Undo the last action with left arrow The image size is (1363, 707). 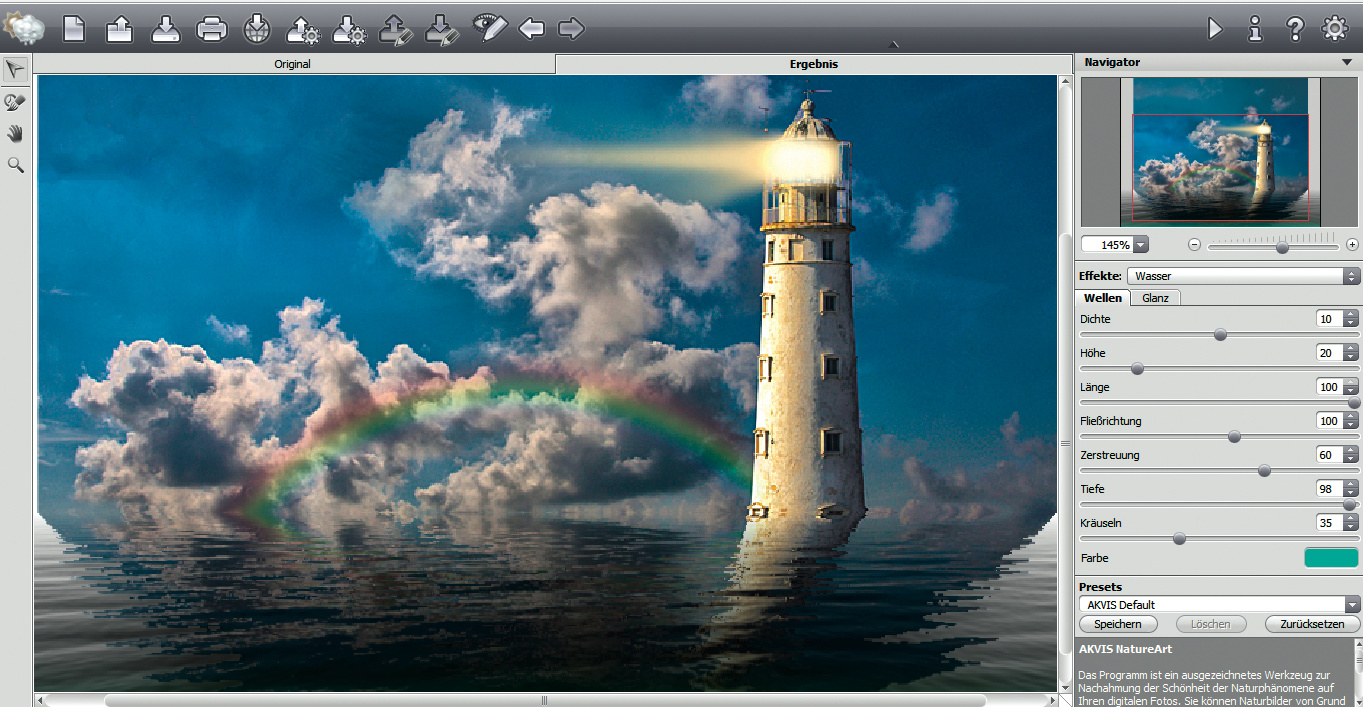[531, 28]
